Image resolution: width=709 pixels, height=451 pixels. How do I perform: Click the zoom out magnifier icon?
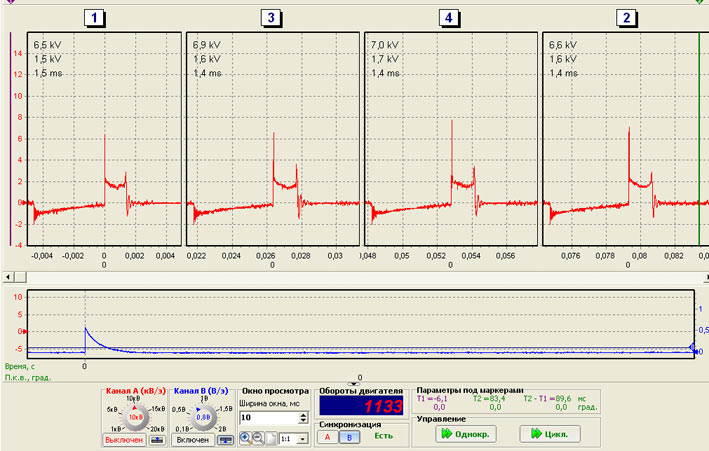[258, 437]
